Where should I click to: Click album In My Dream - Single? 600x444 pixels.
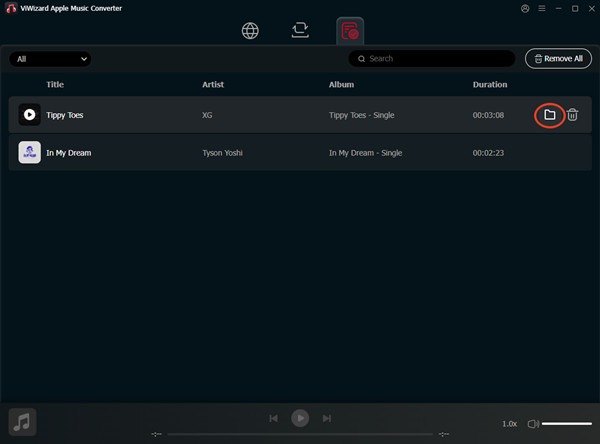point(365,153)
